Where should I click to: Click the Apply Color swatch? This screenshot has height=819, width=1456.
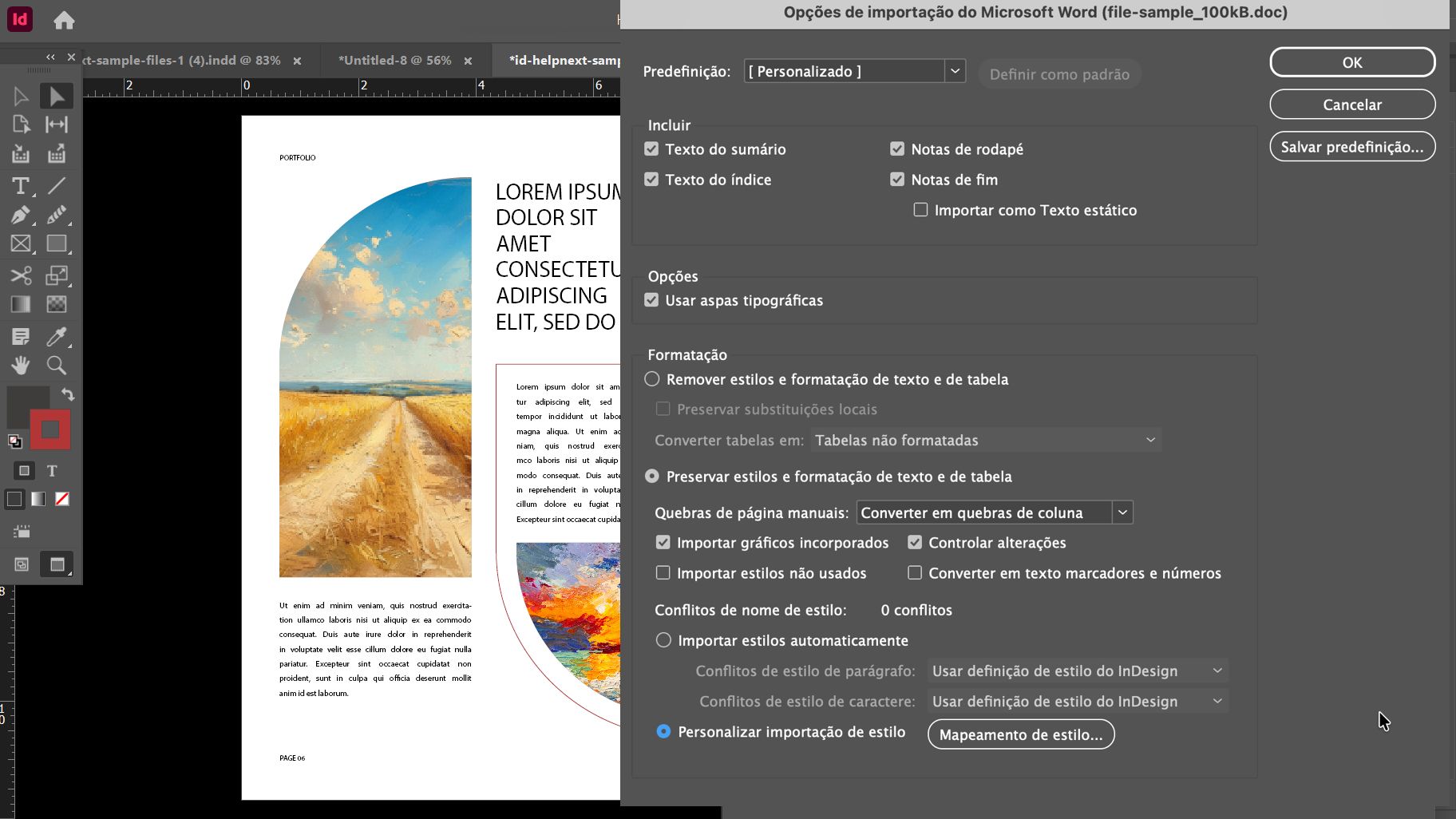click(x=14, y=500)
